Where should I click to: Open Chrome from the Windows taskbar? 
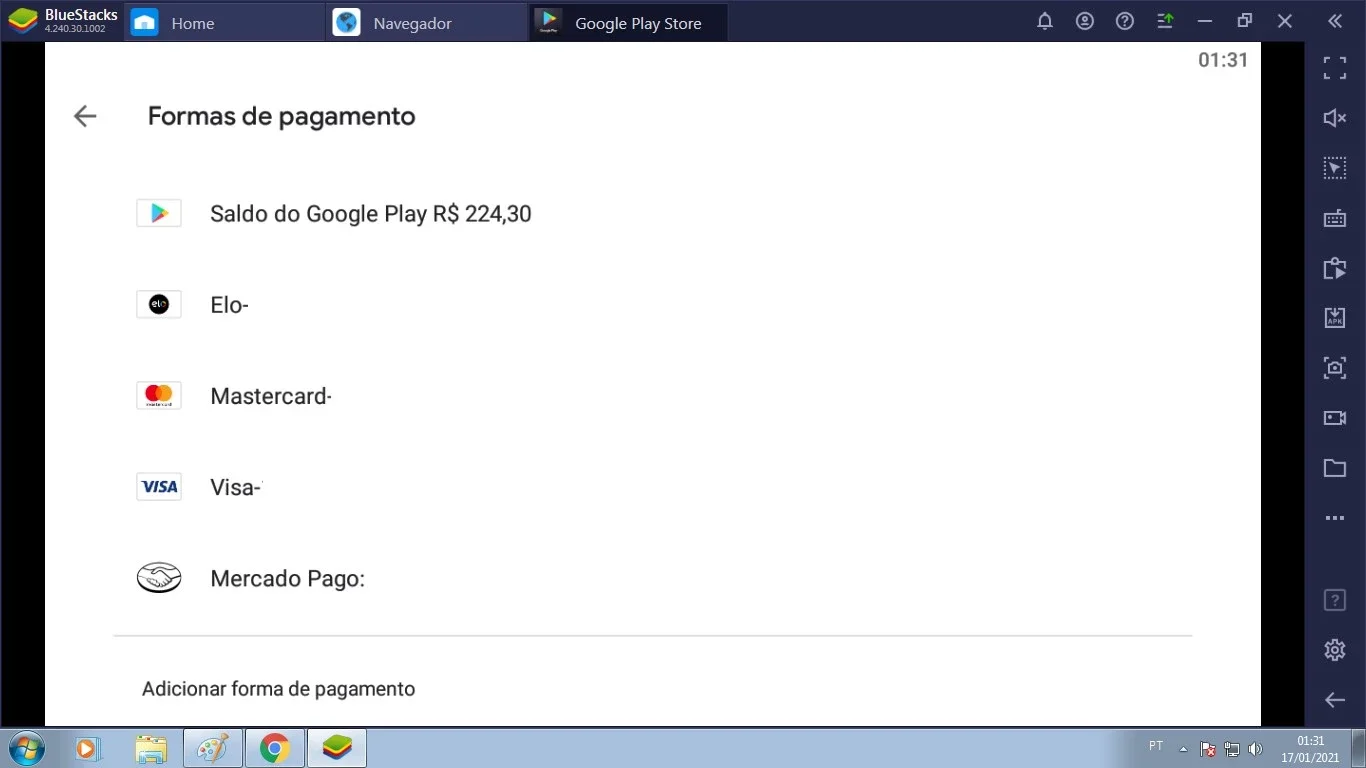[274, 748]
